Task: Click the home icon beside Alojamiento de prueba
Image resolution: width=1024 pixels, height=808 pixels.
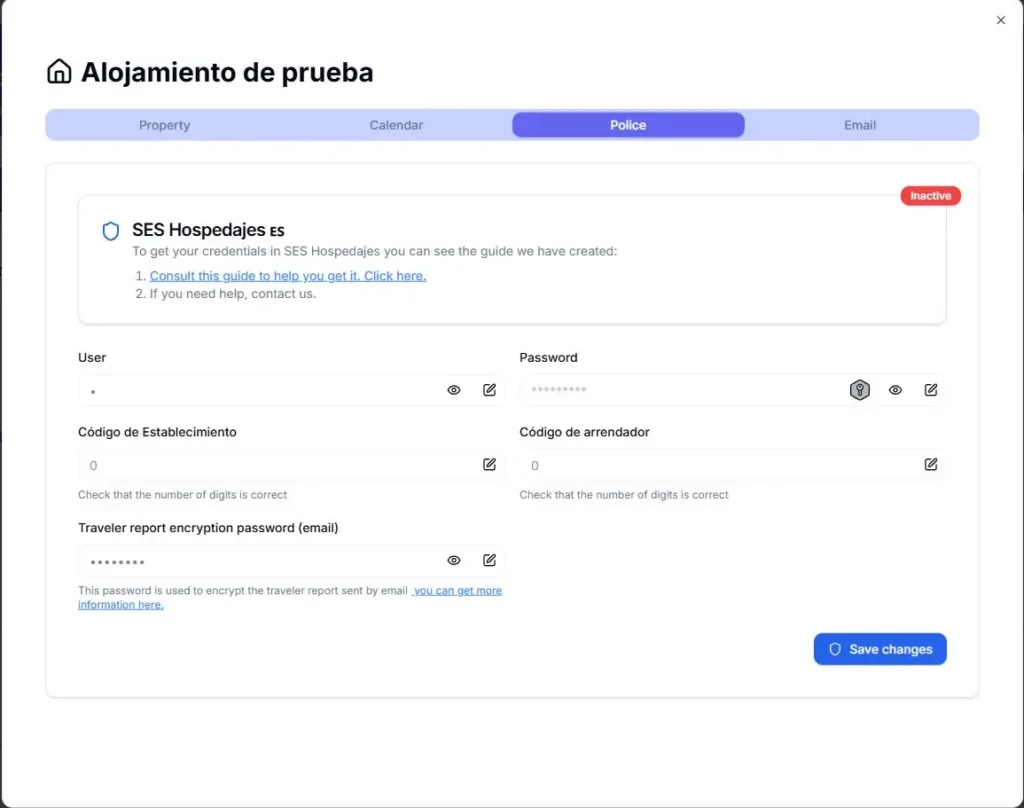Action: (59, 71)
